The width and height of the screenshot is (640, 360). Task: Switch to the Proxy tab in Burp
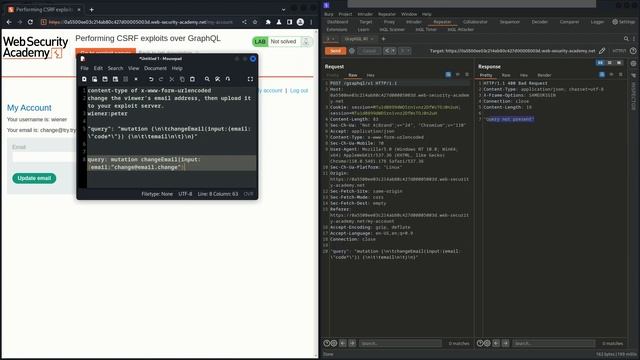coord(389,22)
